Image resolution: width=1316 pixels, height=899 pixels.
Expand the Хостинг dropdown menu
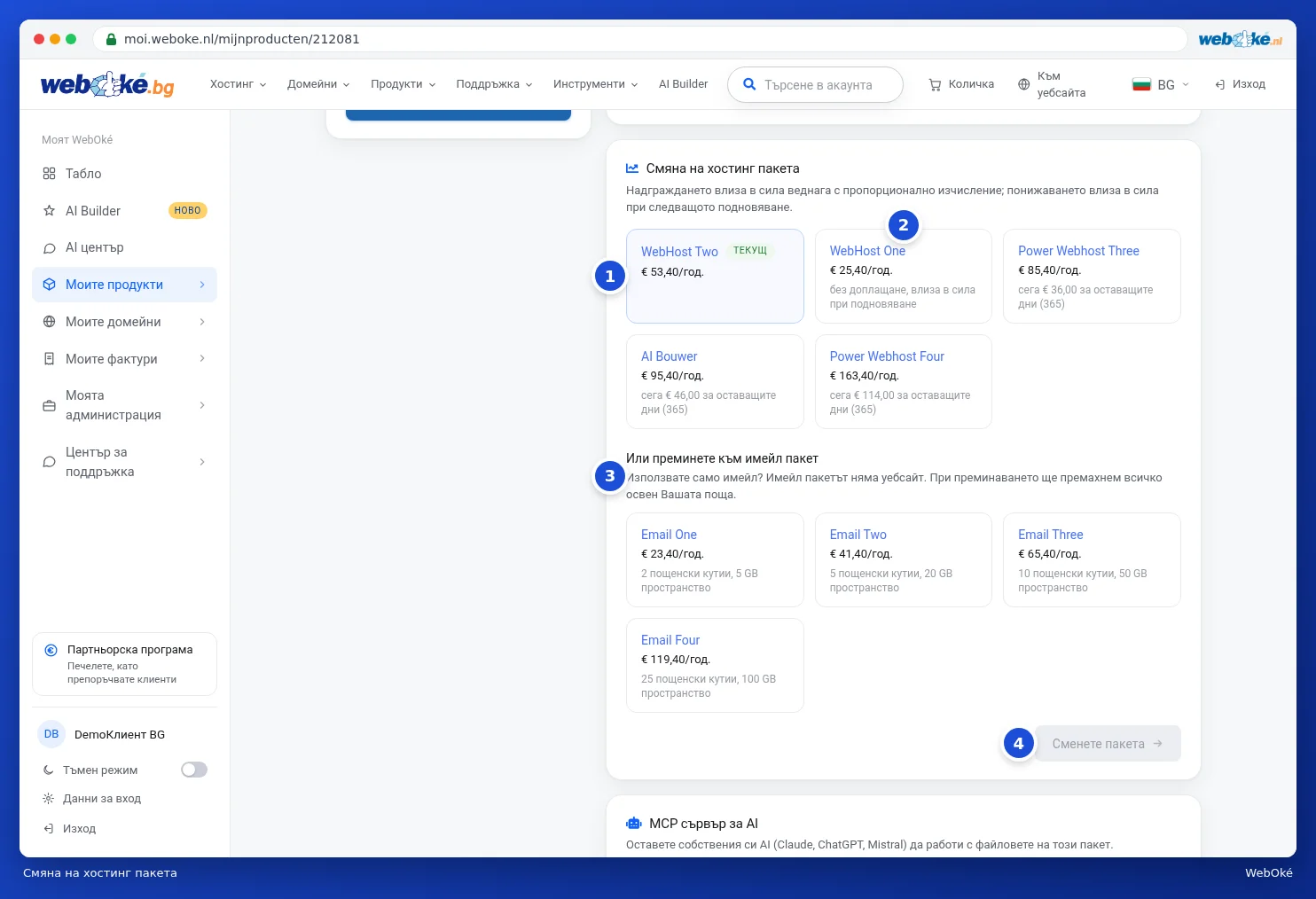[x=238, y=84]
